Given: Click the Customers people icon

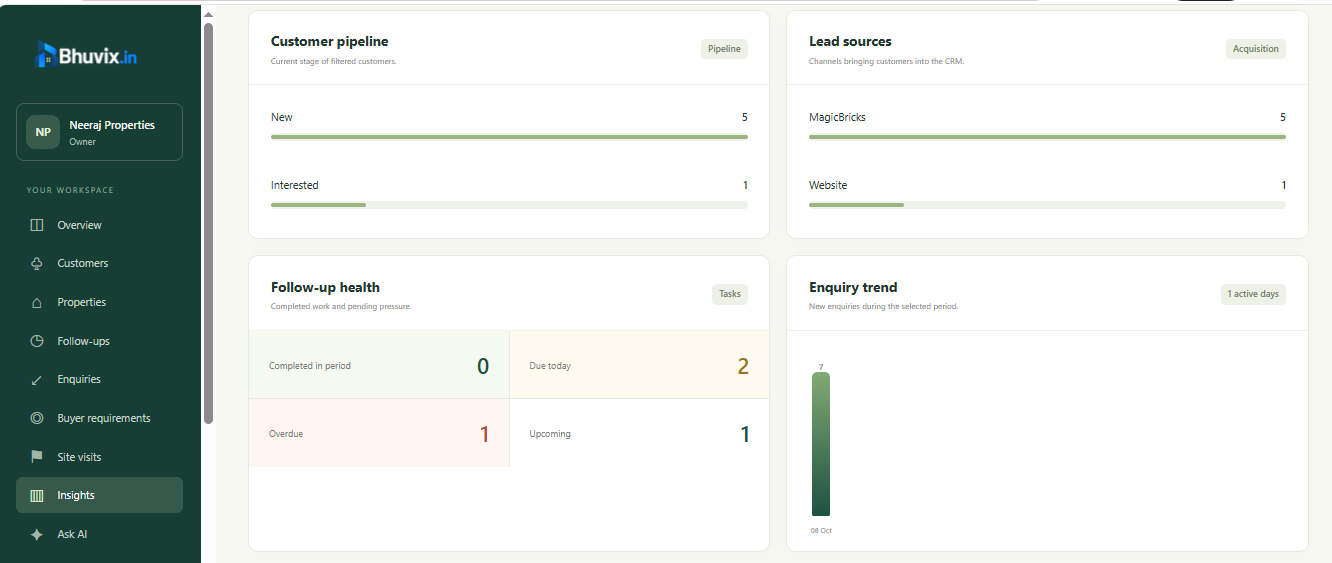Looking at the screenshot, I should (37, 263).
